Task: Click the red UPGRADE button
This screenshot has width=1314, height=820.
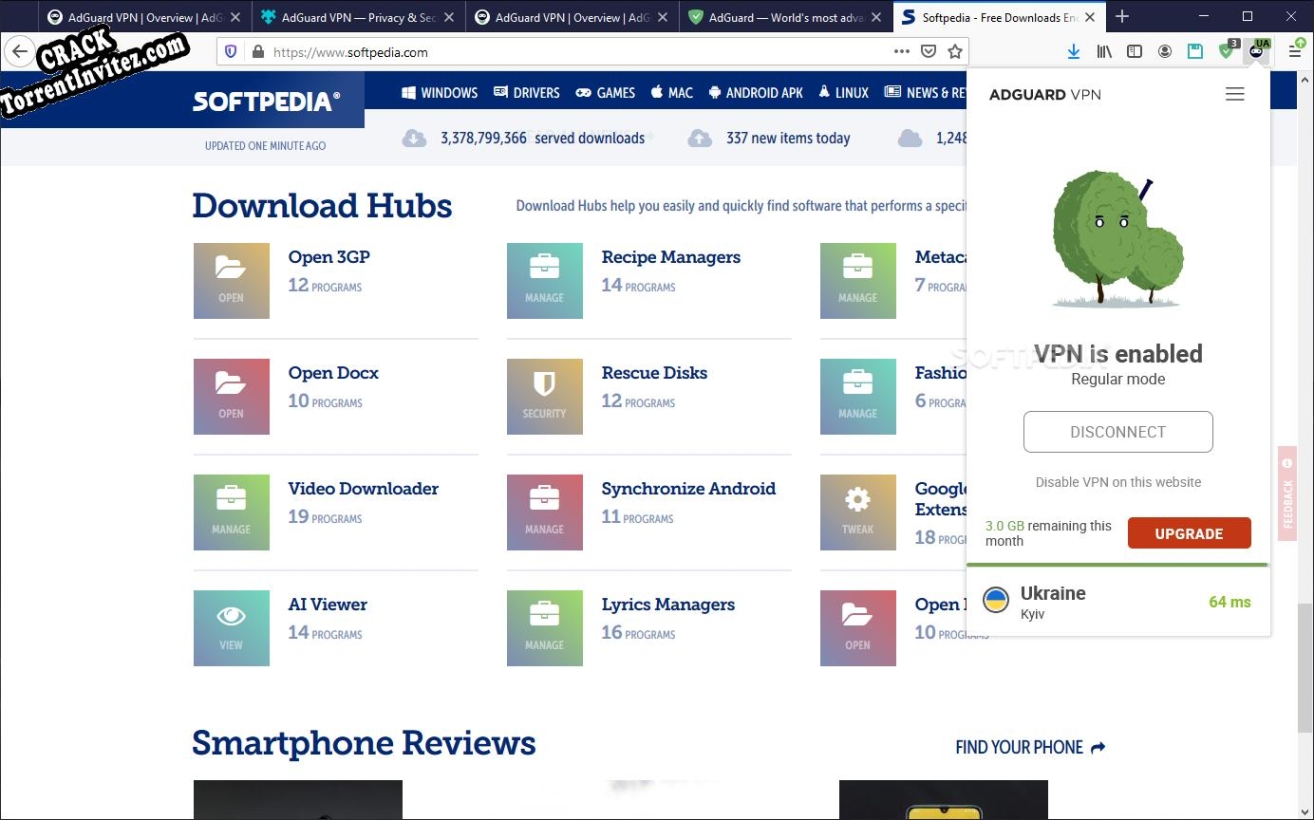Action: 1189,533
